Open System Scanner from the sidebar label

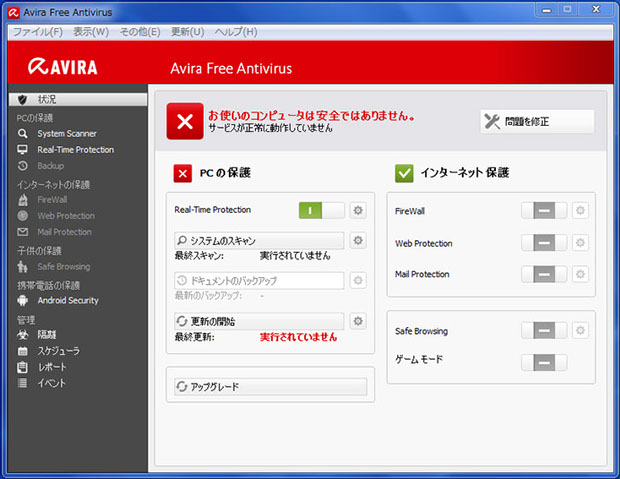[x=67, y=134]
